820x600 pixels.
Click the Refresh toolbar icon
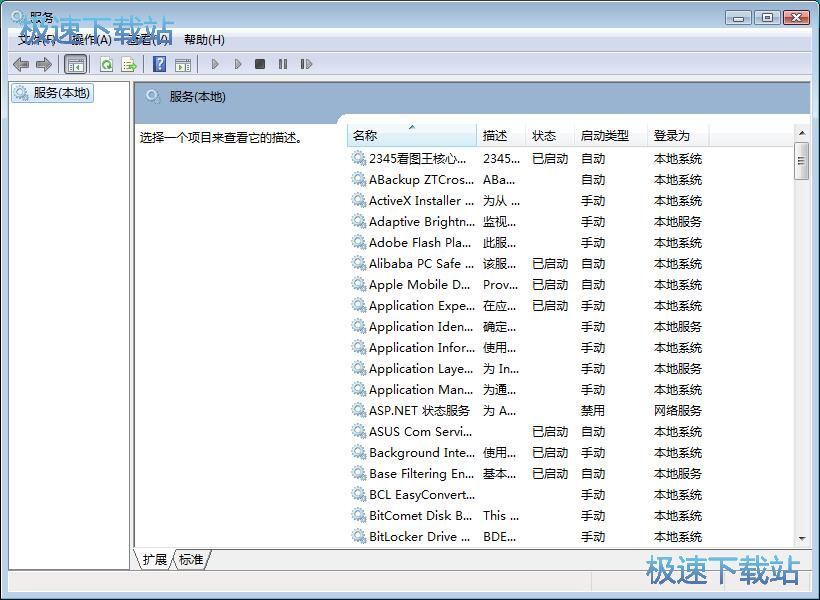[x=107, y=64]
